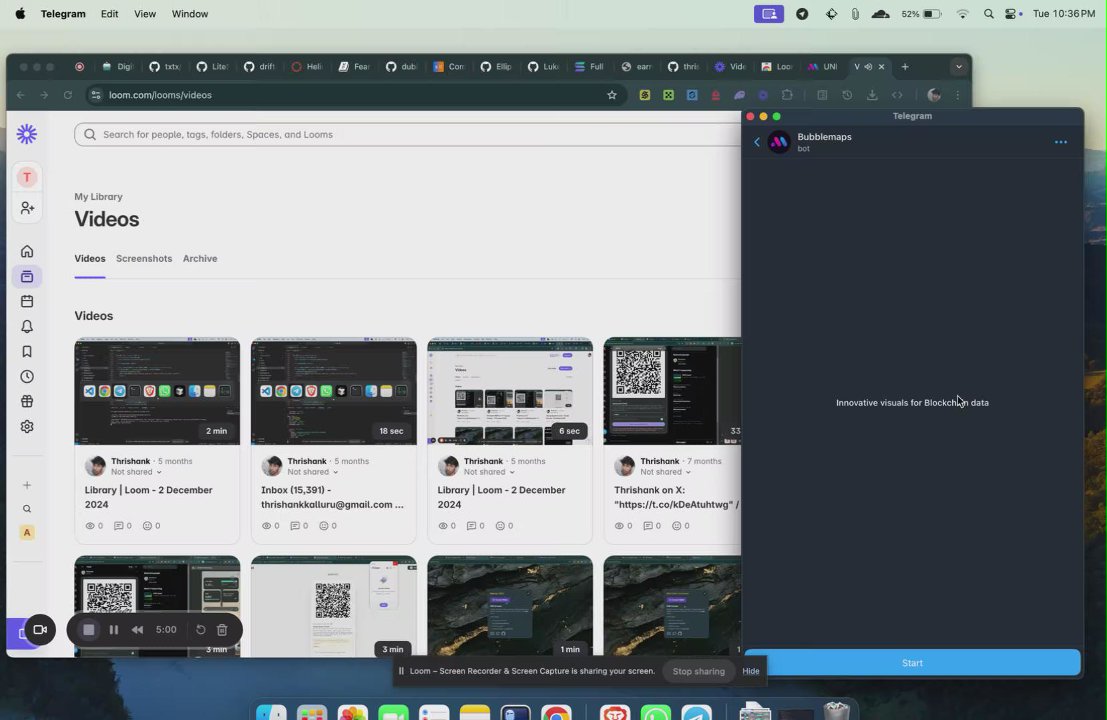
Task: Open the Apple menu
Action: (20, 14)
